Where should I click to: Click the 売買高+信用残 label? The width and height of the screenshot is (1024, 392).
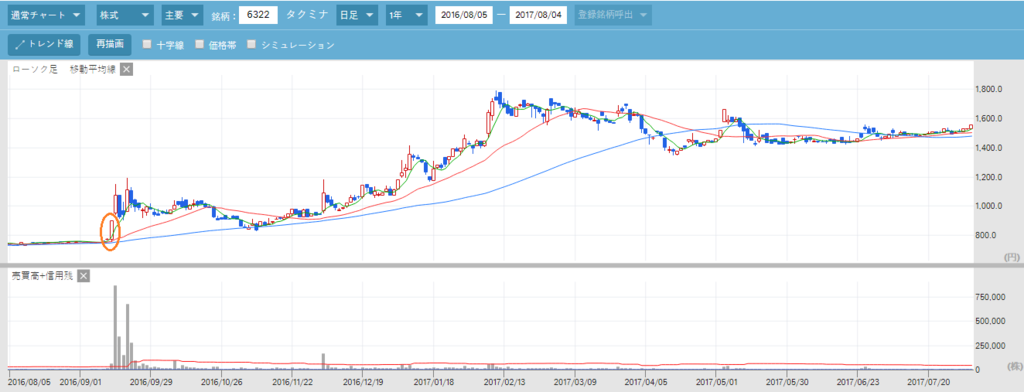tap(42, 276)
